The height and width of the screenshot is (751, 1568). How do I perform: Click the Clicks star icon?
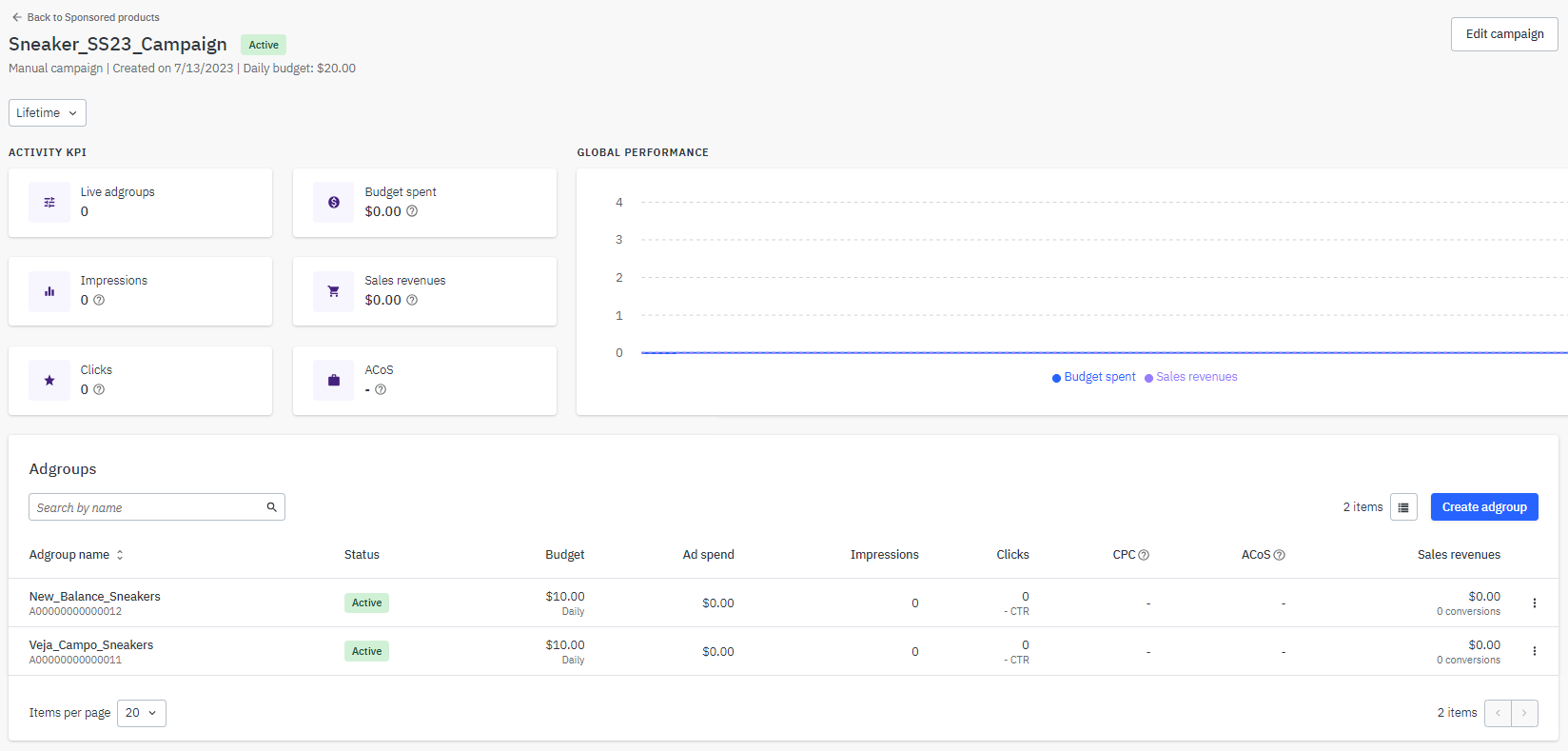coord(49,381)
